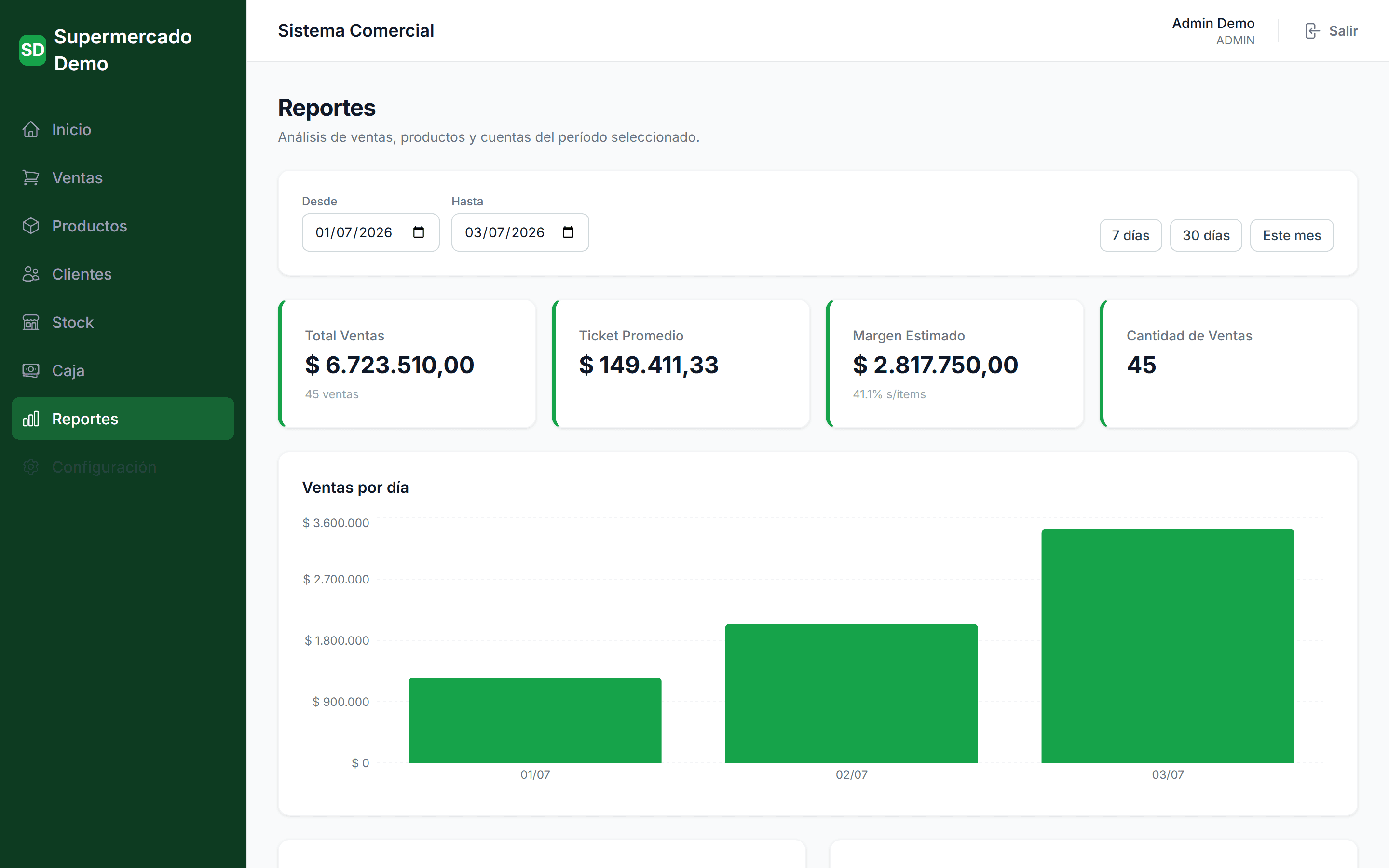The height and width of the screenshot is (868, 1389).
Task: Click the Ventas por día chart title
Action: pos(355,488)
